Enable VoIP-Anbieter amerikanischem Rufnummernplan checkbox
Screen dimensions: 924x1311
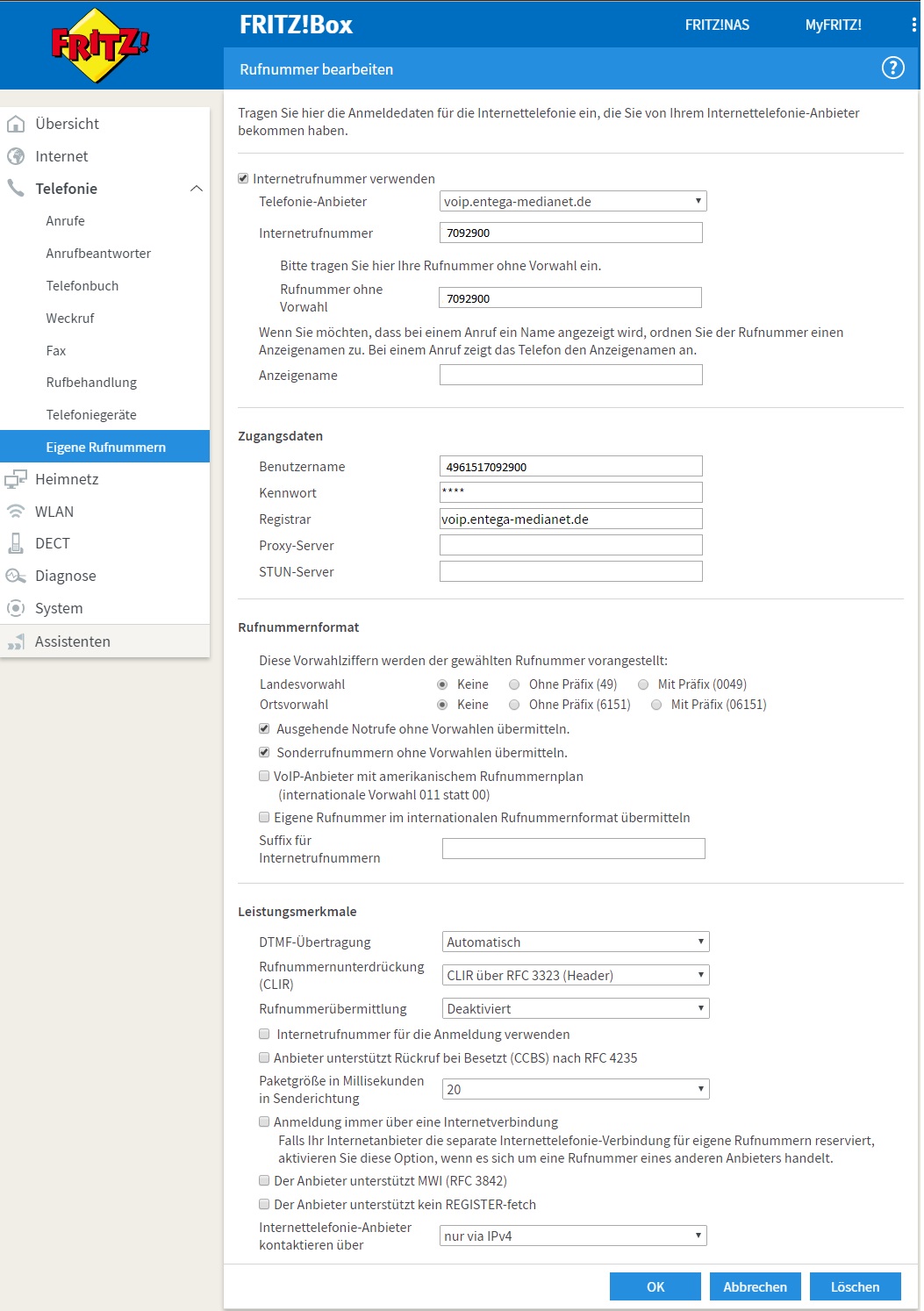264,776
